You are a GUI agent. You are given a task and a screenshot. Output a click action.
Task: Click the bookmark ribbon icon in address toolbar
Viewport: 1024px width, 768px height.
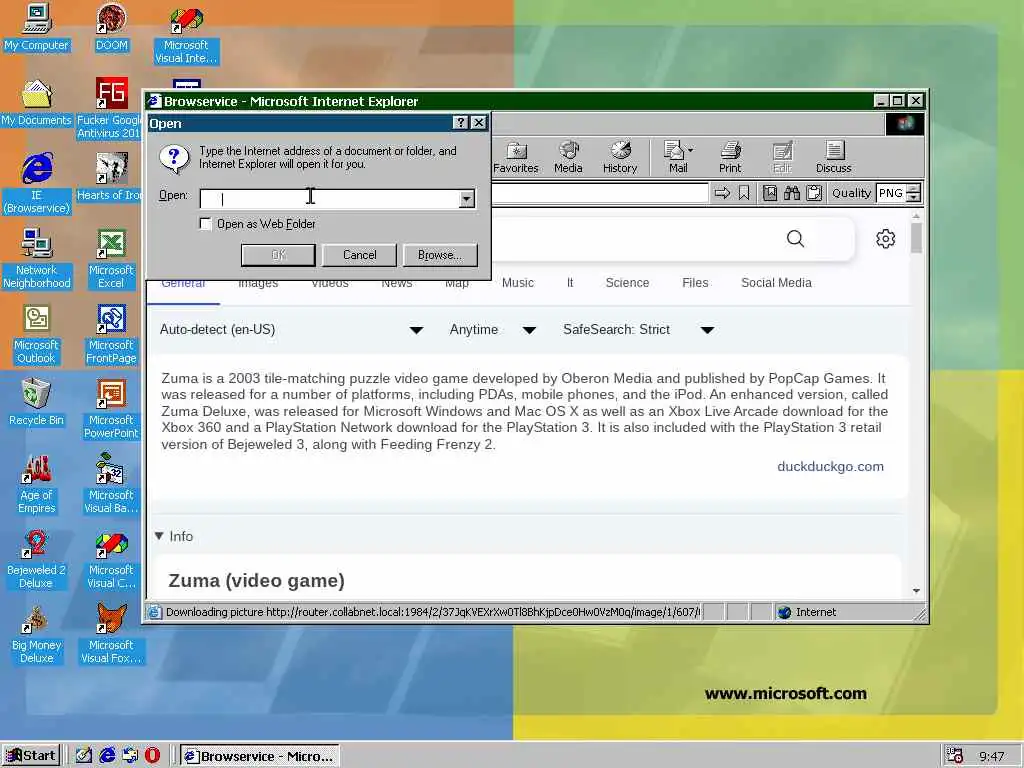(744, 193)
